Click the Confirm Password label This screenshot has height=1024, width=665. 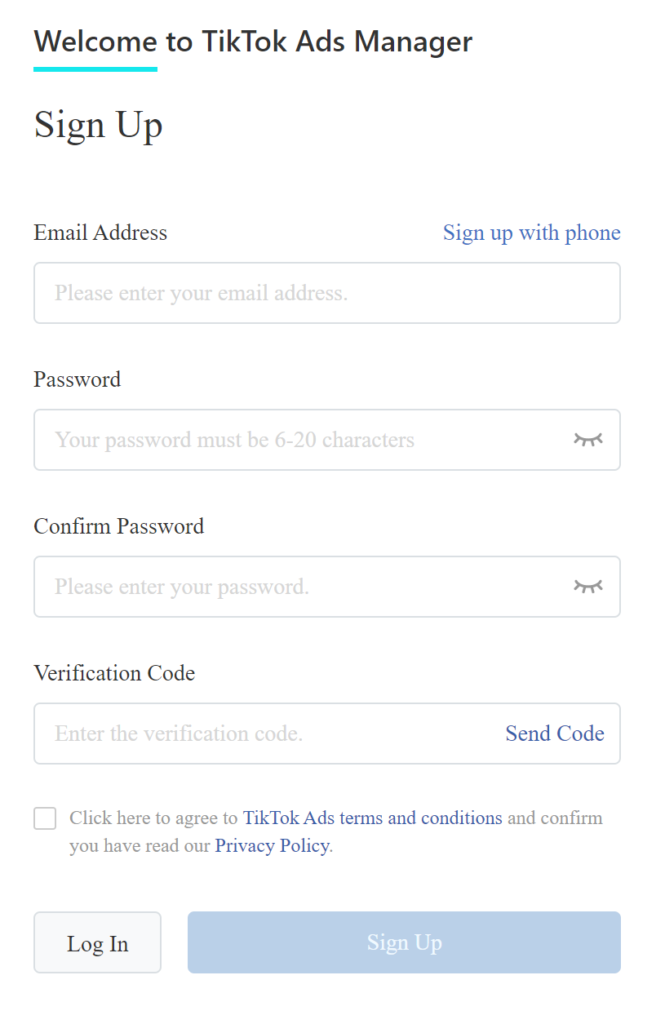pyautogui.click(x=118, y=527)
